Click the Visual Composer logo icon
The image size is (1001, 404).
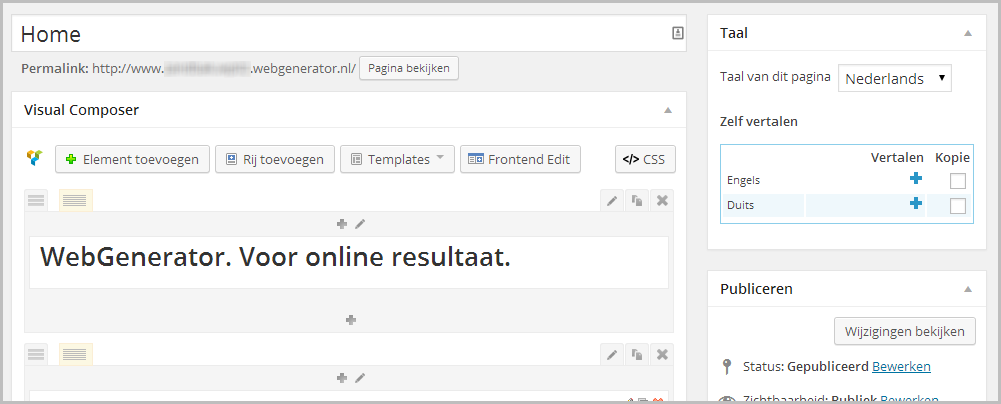point(34,158)
